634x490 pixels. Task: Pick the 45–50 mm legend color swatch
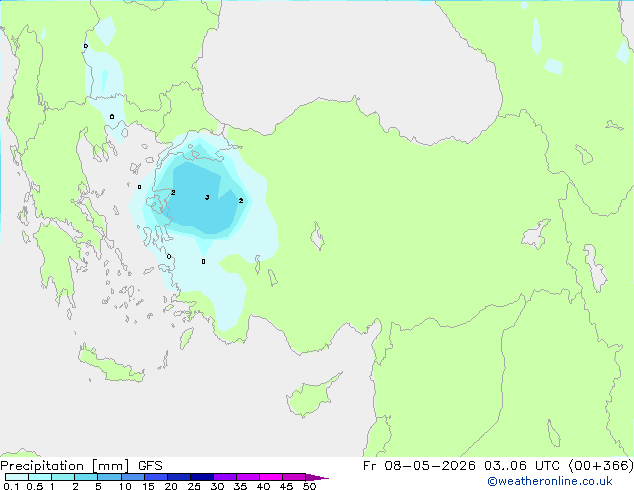[x=294, y=477]
